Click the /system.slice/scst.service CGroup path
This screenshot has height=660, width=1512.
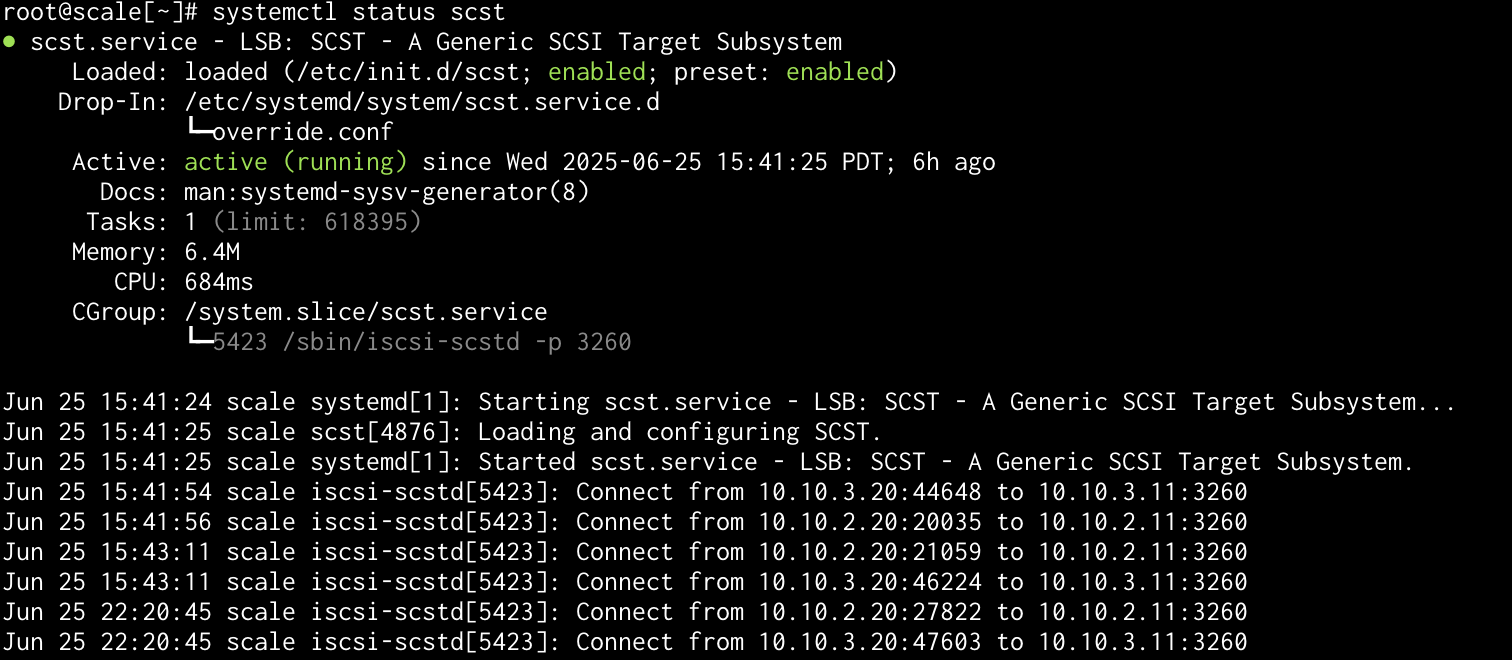(x=366, y=312)
